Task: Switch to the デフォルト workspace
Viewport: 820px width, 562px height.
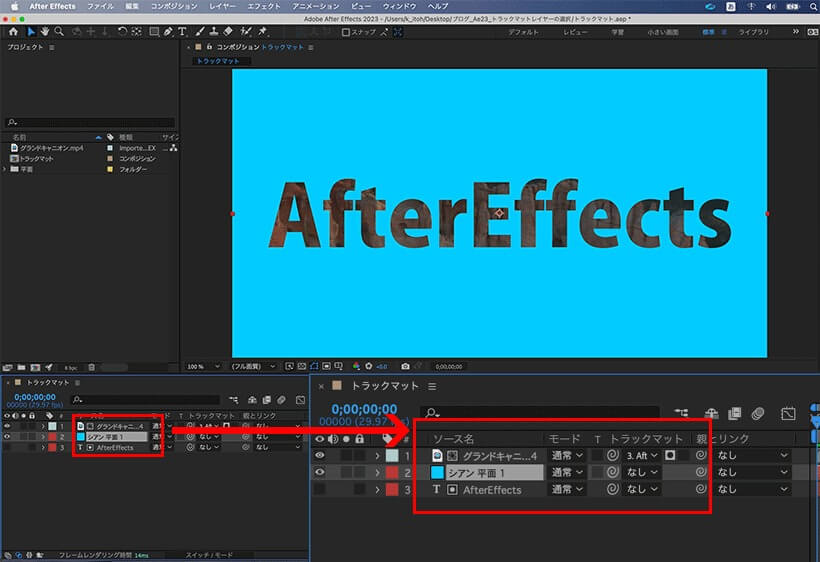Action: pos(523,32)
